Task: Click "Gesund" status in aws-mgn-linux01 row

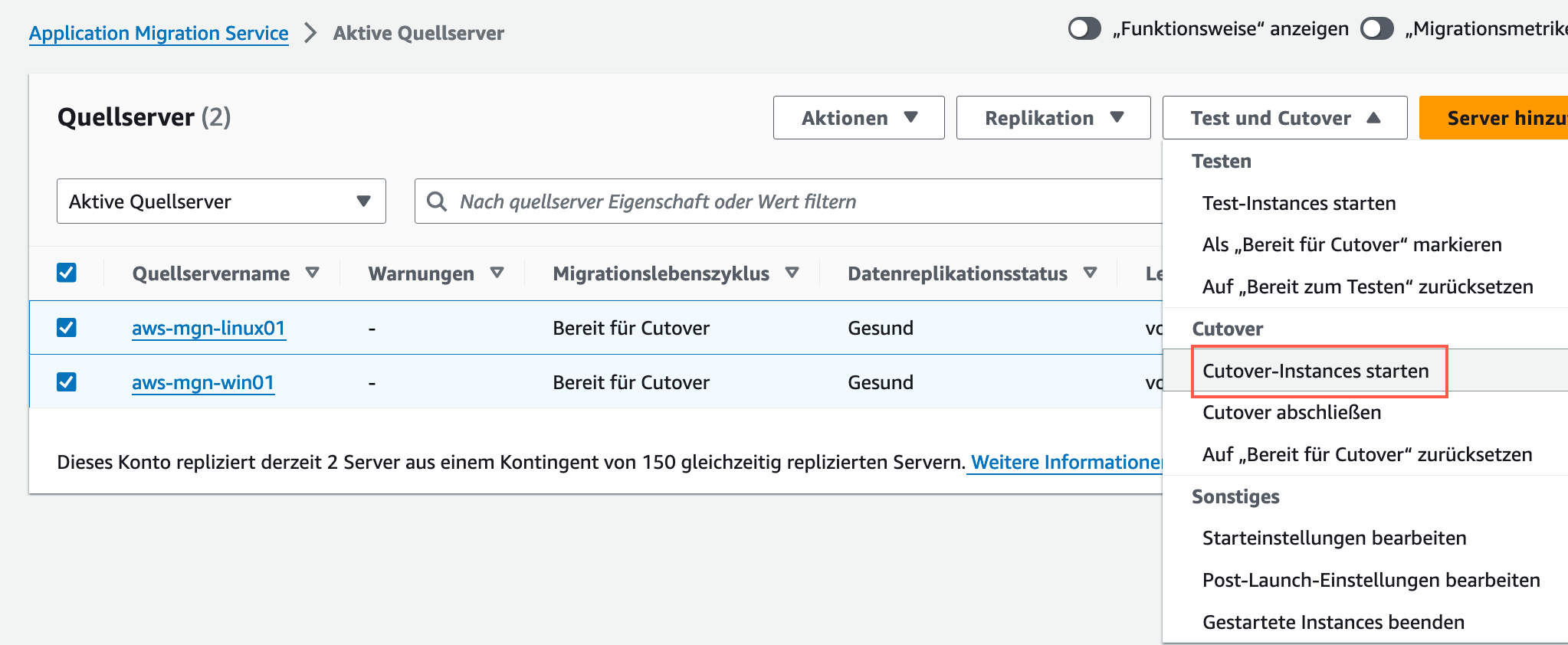Action: (x=881, y=328)
